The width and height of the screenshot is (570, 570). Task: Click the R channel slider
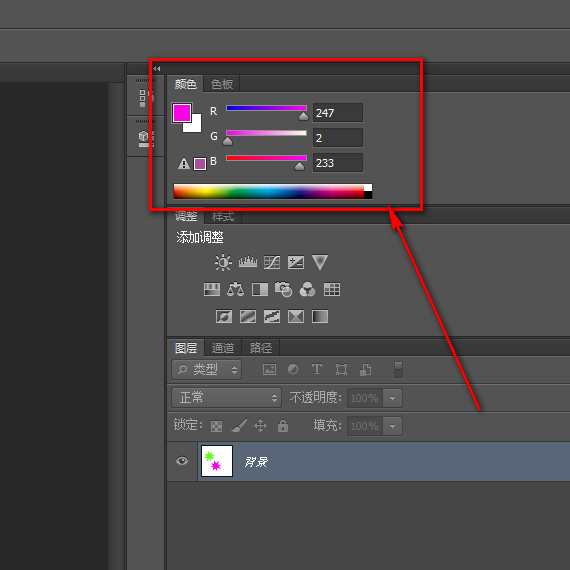[x=266, y=108]
